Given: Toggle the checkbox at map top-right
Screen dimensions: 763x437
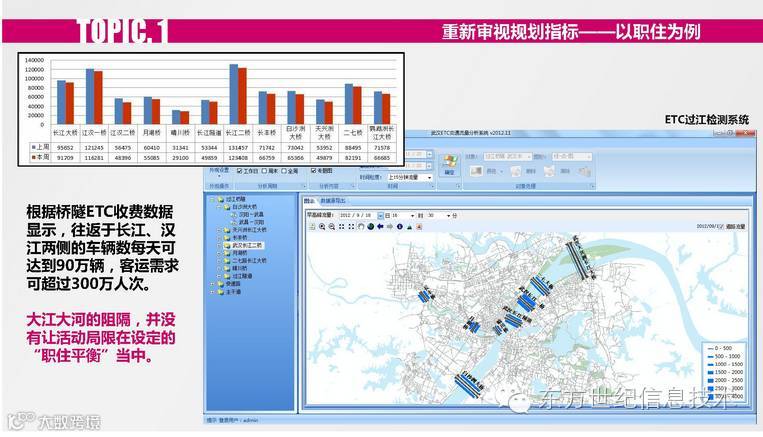Looking at the screenshot, I should pos(721,226).
